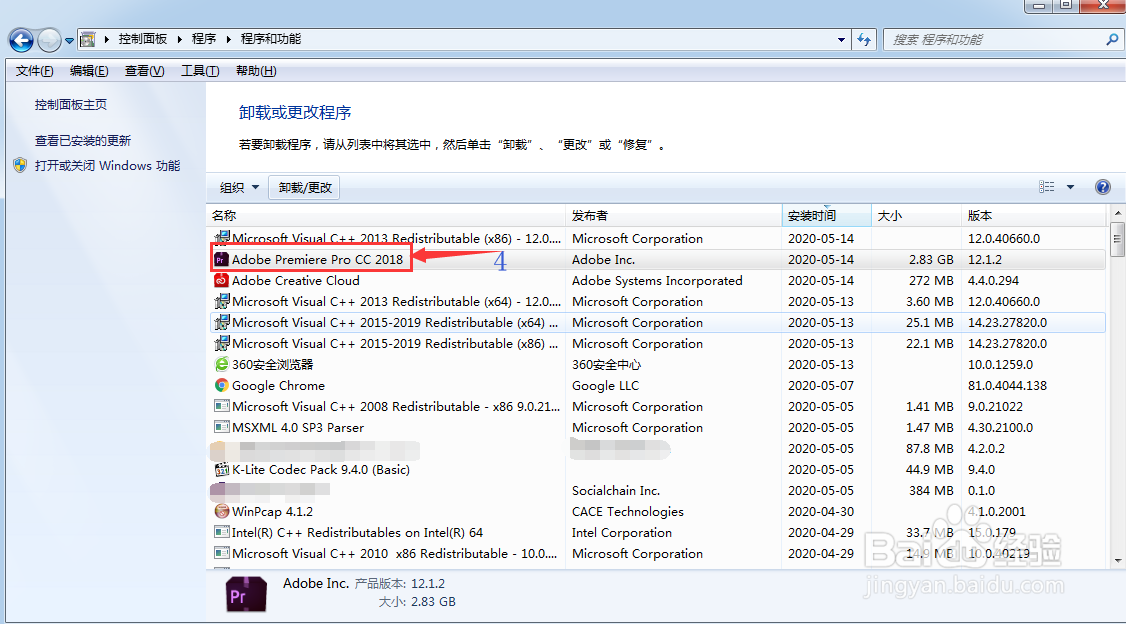The height and width of the screenshot is (624, 1126).
Task: Click the Premiere Pro icon in list
Action: (221, 259)
